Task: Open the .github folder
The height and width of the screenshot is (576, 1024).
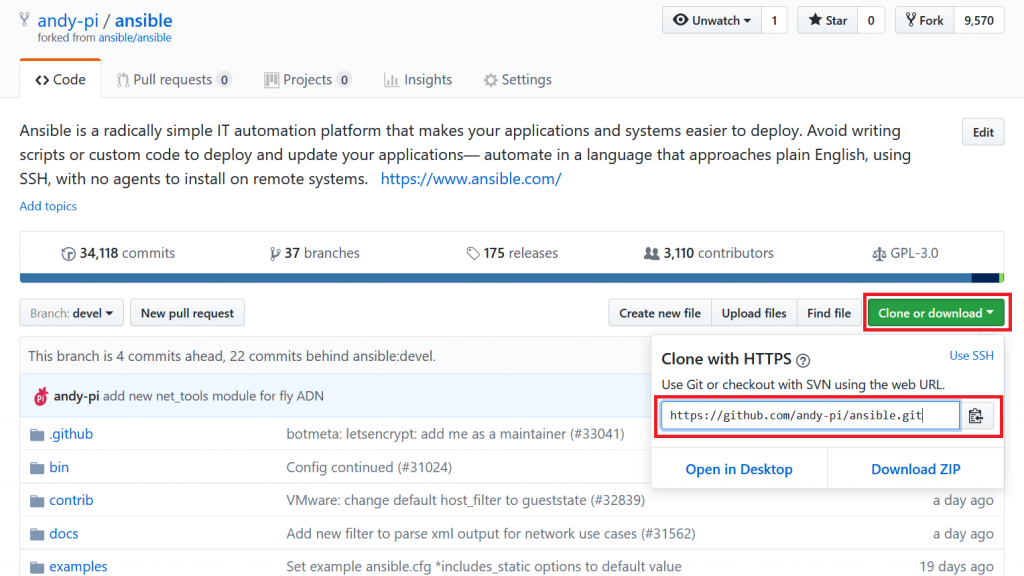Action: (x=71, y=434)
